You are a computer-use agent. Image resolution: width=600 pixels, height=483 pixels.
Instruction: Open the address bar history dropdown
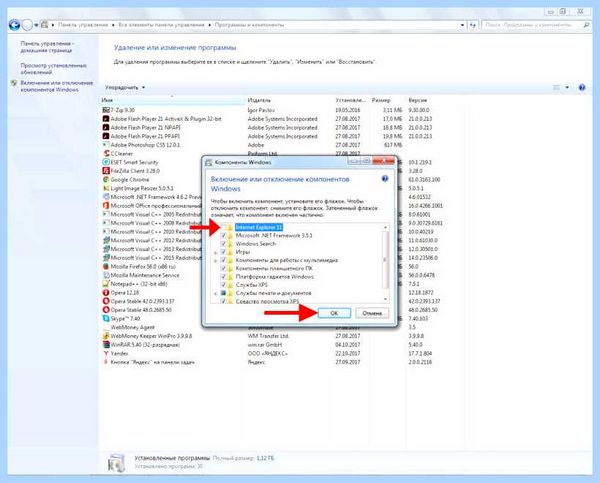coord(462,25)
